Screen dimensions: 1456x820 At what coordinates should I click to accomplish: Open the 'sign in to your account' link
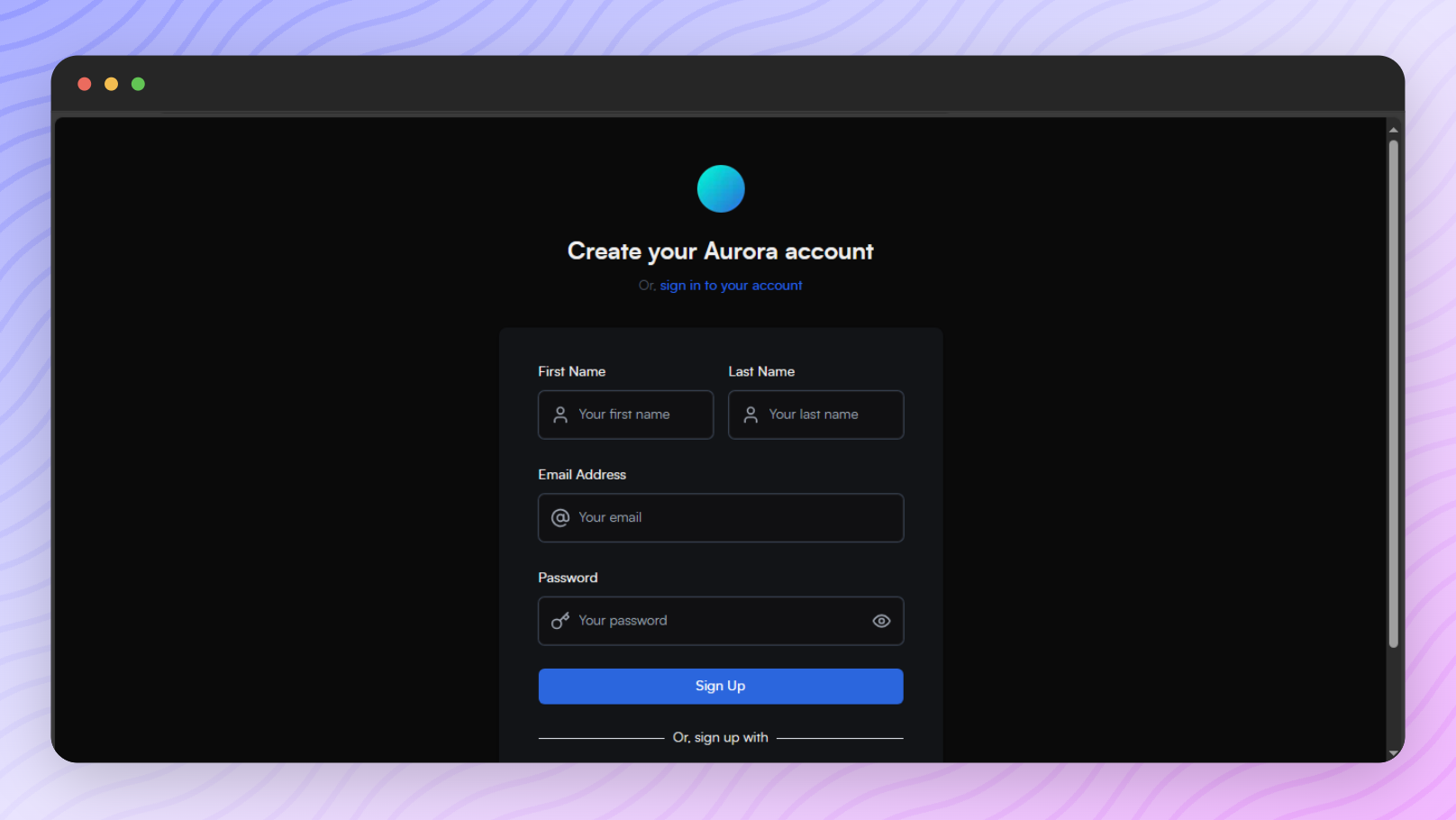[731, 286]
